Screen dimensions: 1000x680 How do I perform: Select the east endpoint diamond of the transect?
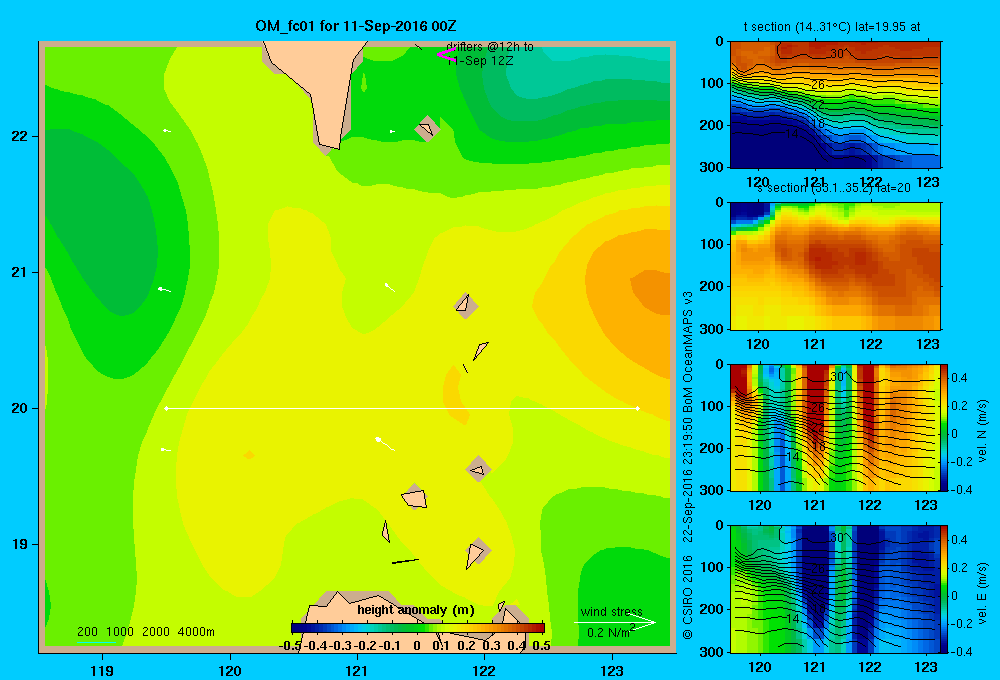pos(637,408)
